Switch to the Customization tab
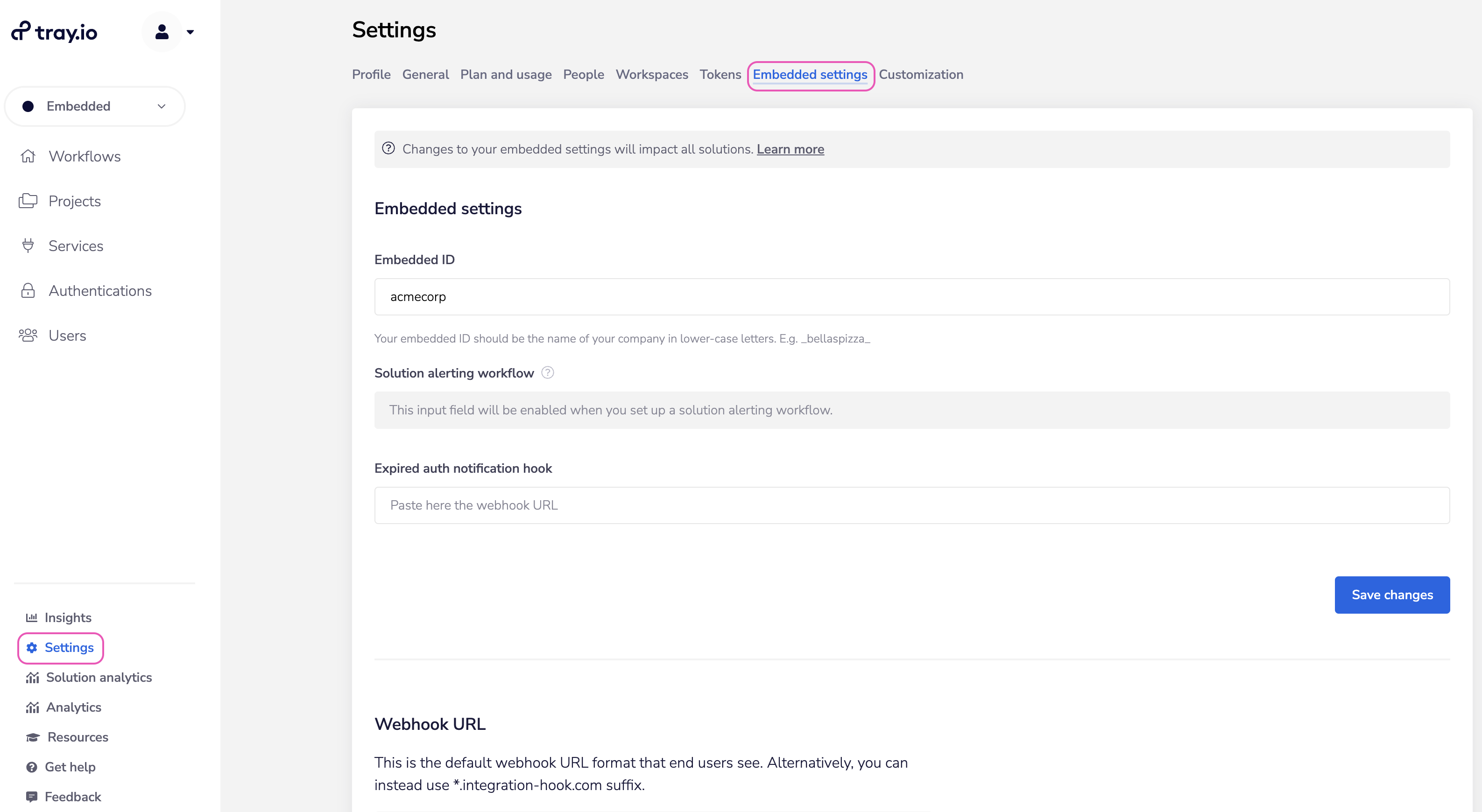The width and height of the screenshot is (1482, 812). (x=920, y=75)
